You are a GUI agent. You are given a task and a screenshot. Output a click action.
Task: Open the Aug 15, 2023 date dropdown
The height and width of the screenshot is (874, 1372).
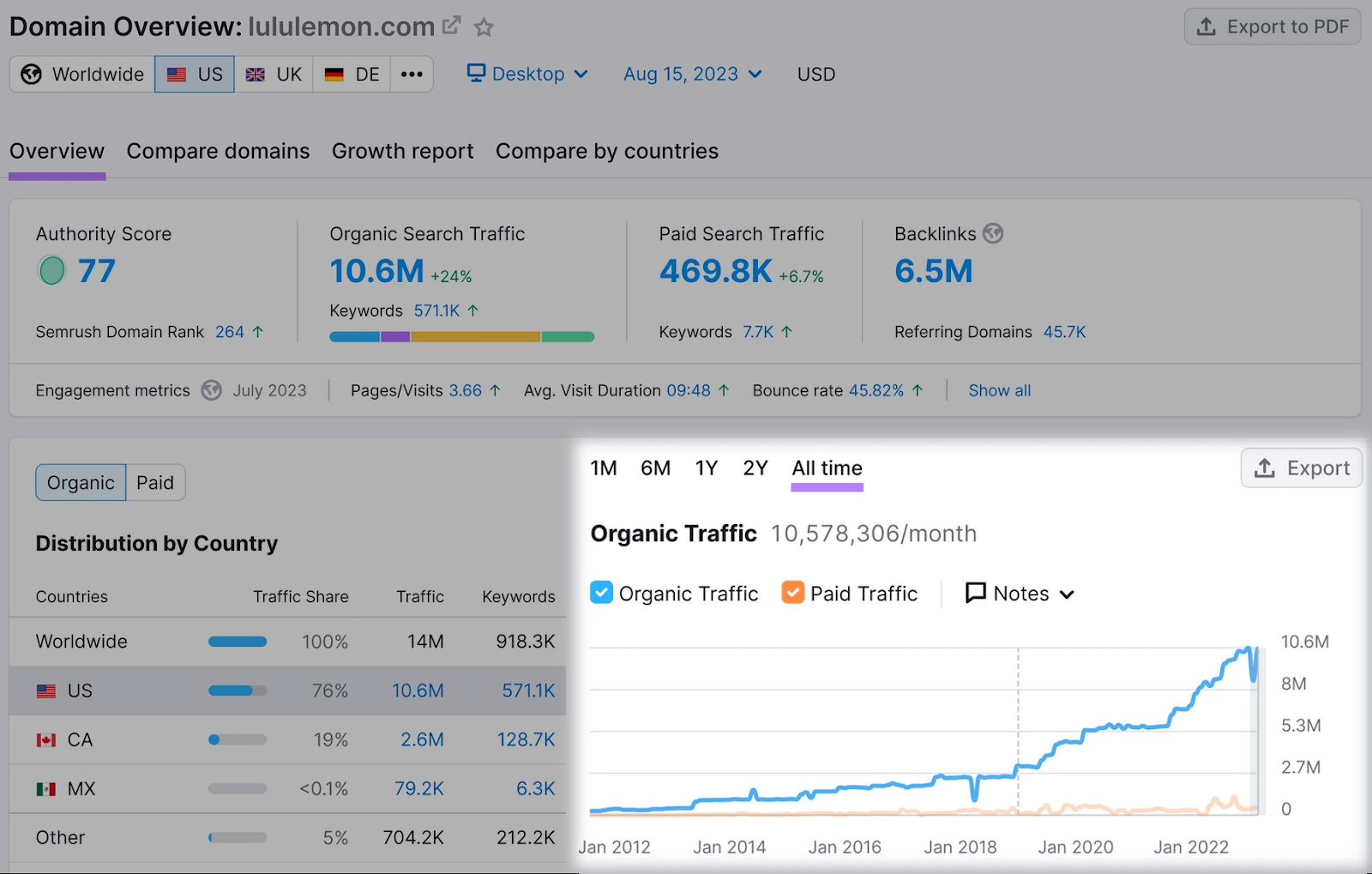(x=693, y=74)
